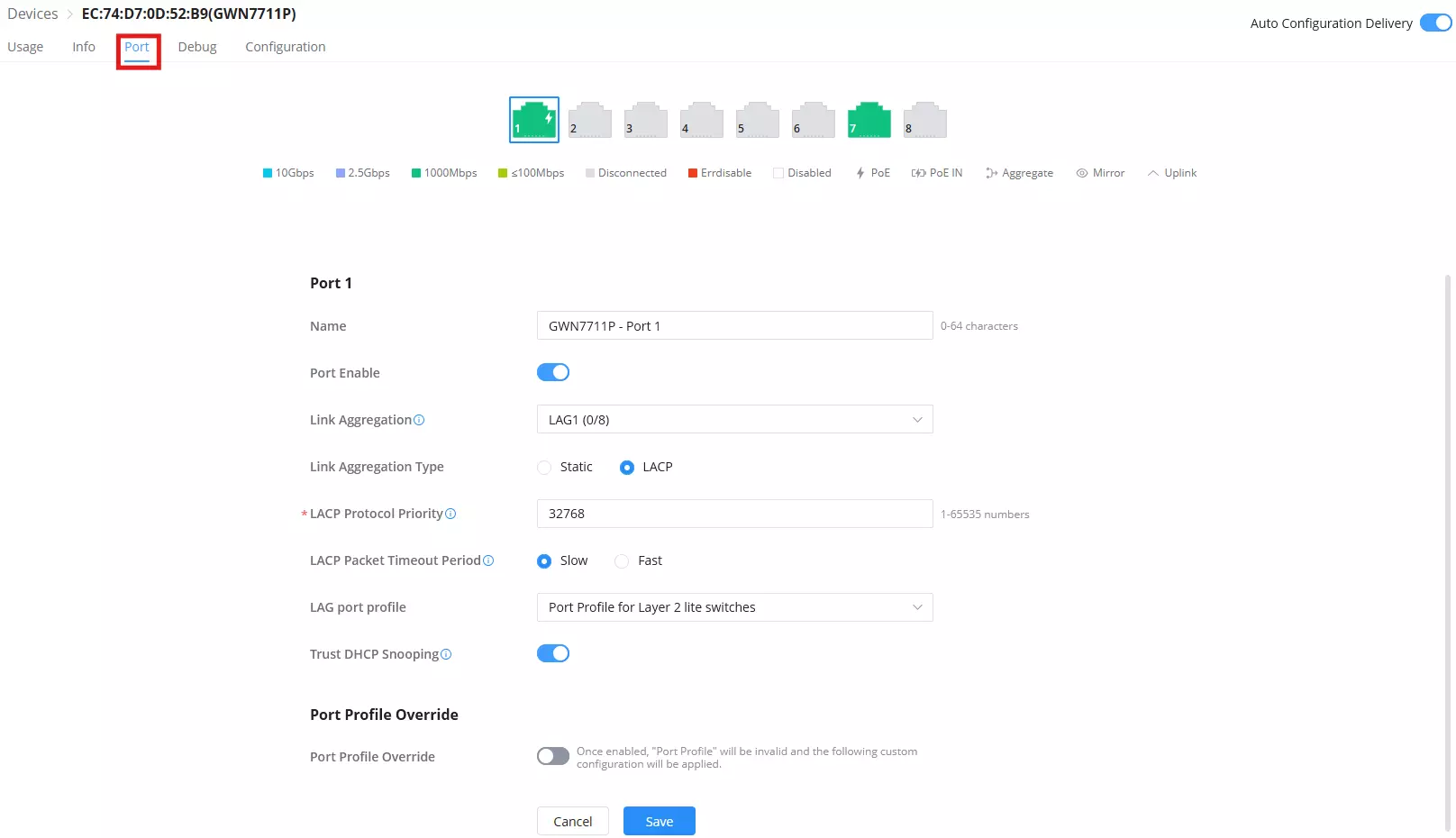The height and width of the screenshot is (838, 1456).
Task: Open the Info tab
Action: tap(84, 47)
